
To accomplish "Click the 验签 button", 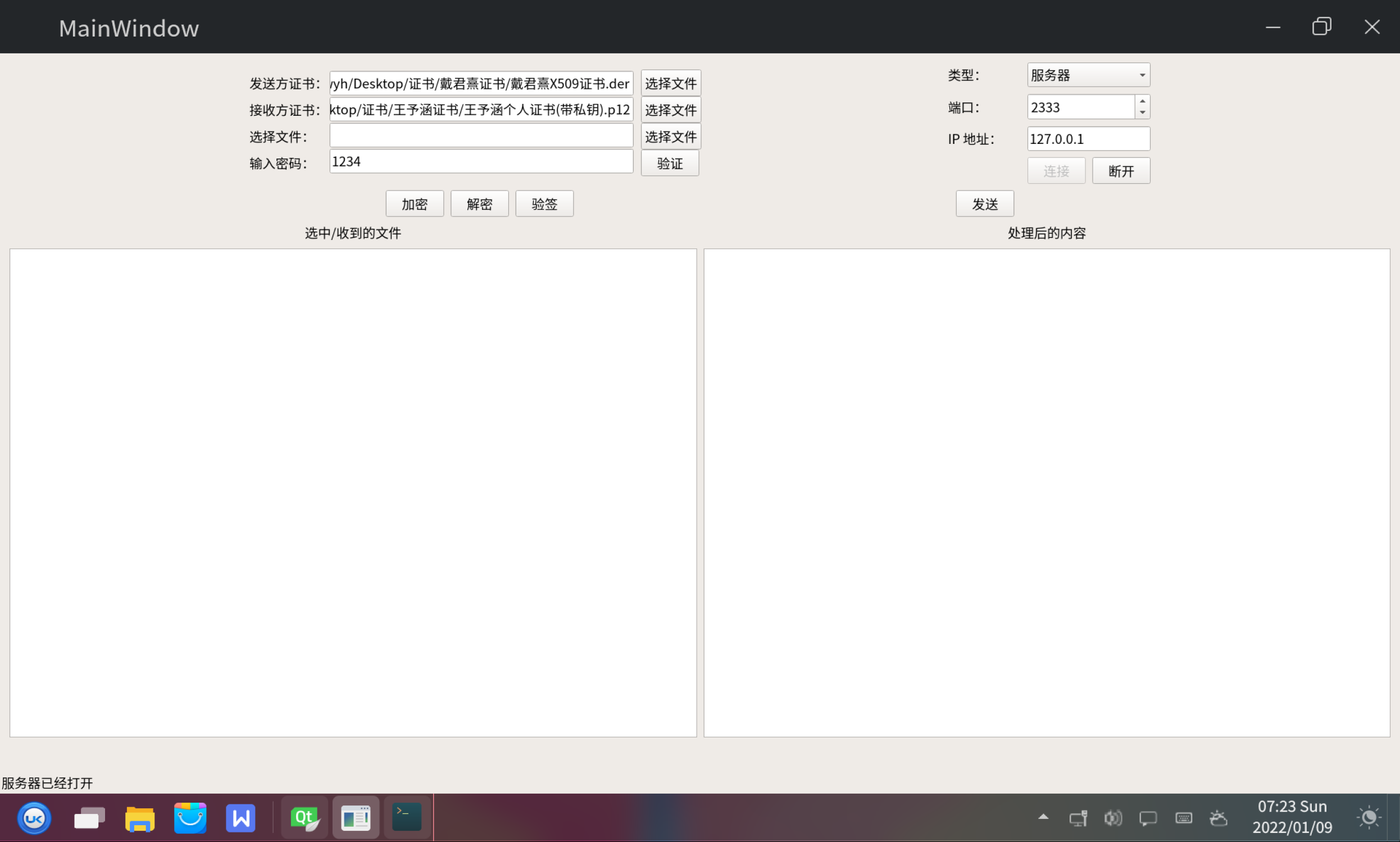I will click(x=544, y=203).
